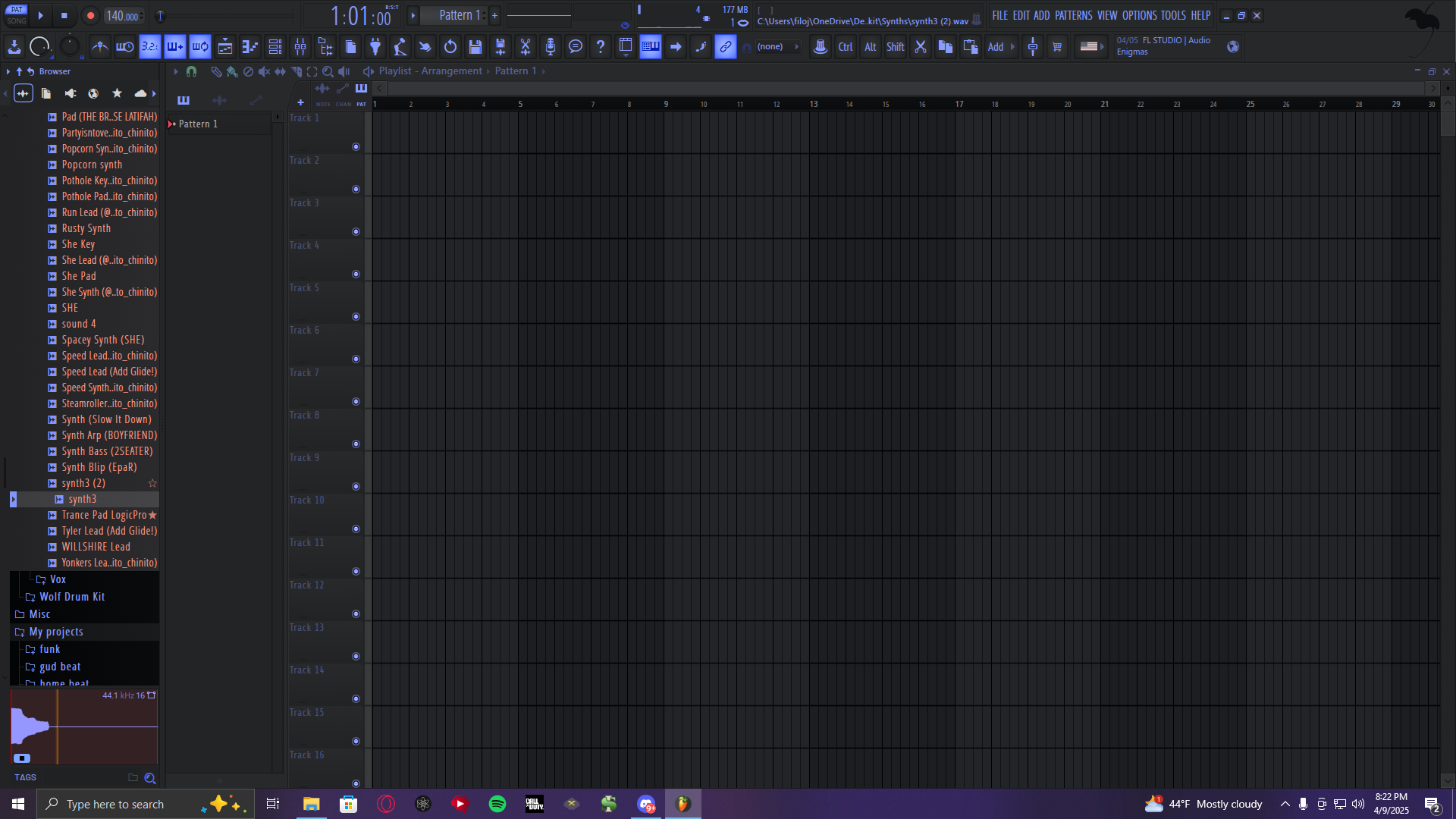Start playback with the play button
The image size is (1456, 819).
pyautogui.click(x=41, y=15)
